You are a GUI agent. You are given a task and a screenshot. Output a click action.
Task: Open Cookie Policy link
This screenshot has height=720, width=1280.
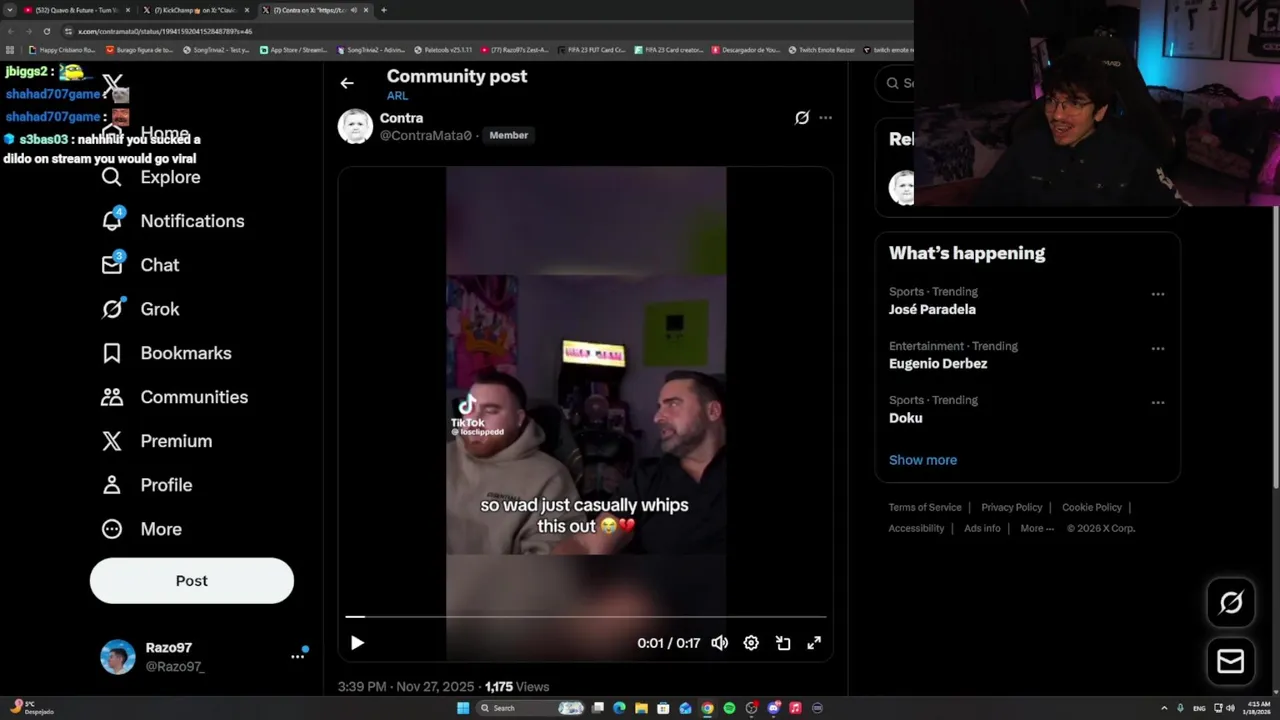tap(1092, 507)
